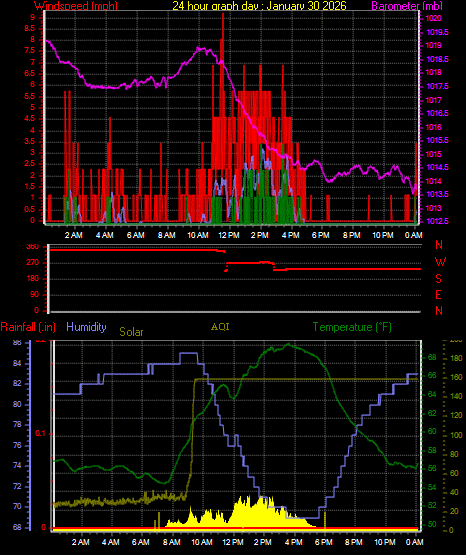Click the 80 humidity axis value
466x555 pixels.
17,404
